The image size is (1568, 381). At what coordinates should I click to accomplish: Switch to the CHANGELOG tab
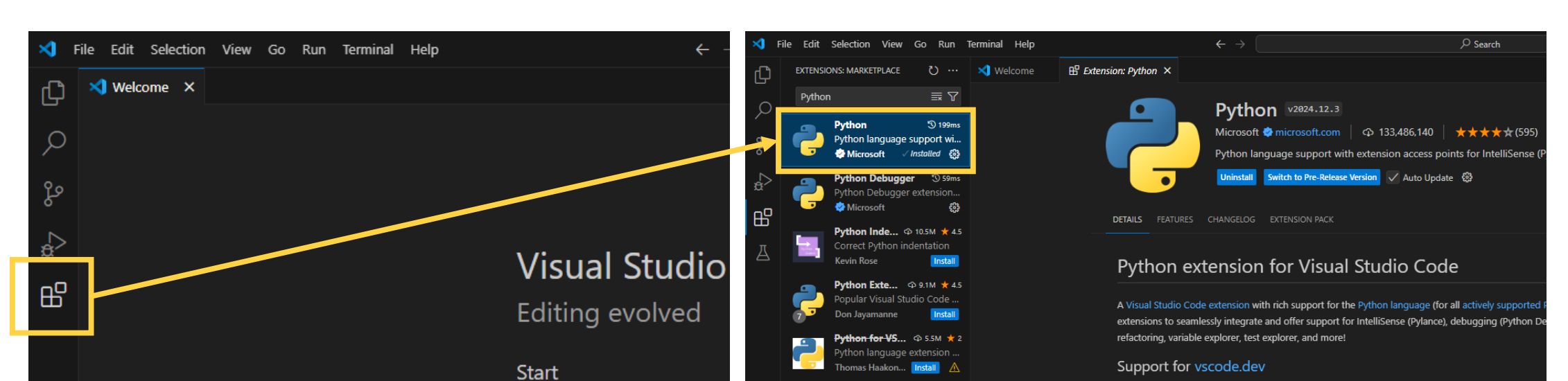(1231, 220)
